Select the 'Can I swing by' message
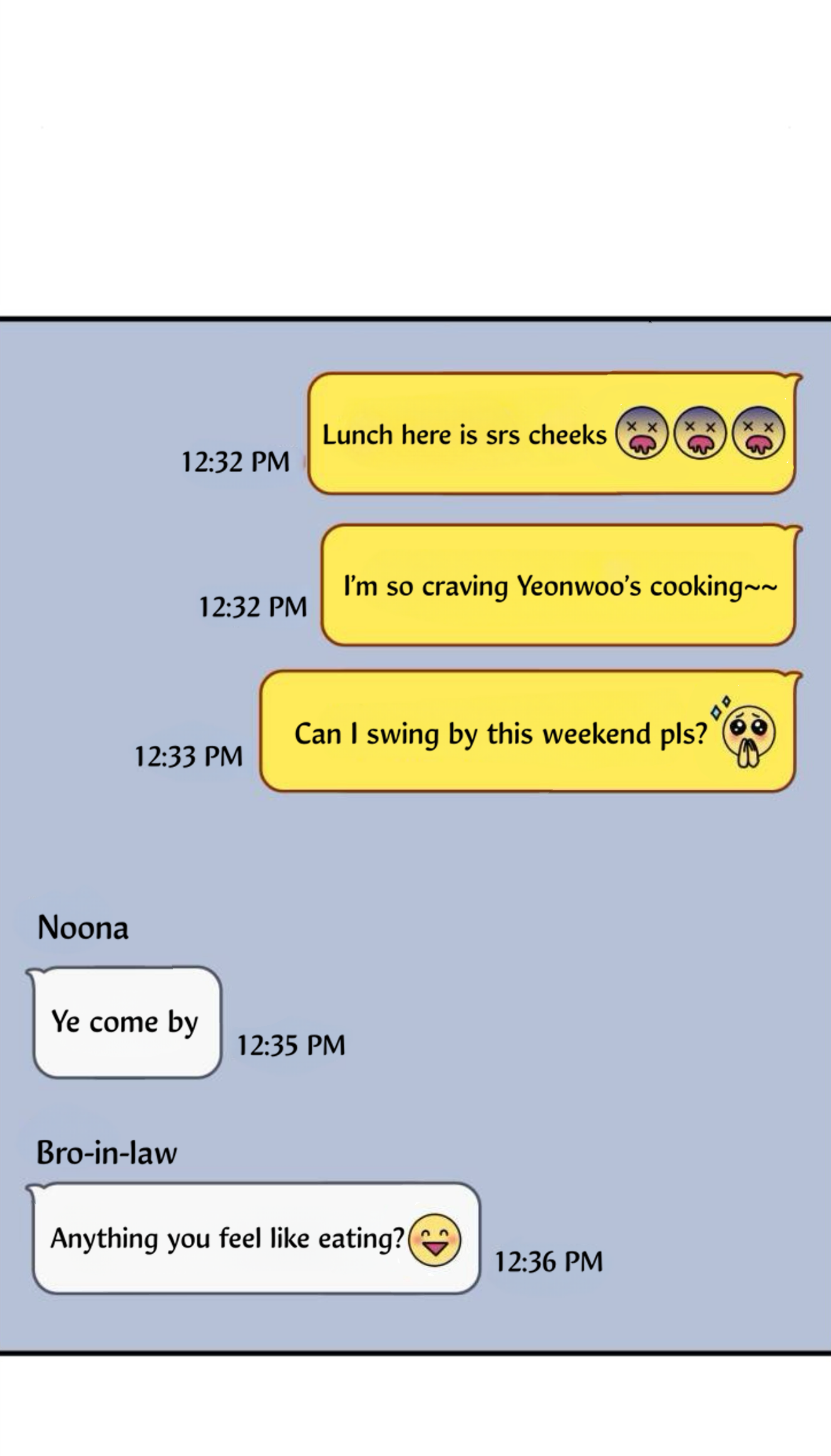This screenshot has height=1456, width=831. (530, 731)
